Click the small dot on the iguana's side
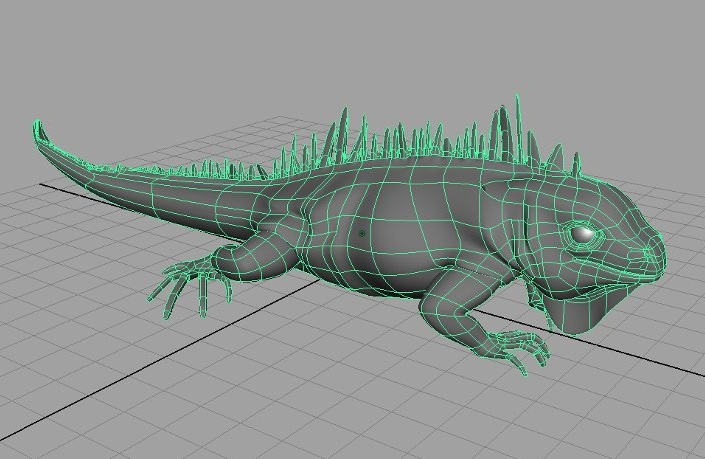This screenshot has width=705, height=459. pyautogui.click(x=361, y=233)
